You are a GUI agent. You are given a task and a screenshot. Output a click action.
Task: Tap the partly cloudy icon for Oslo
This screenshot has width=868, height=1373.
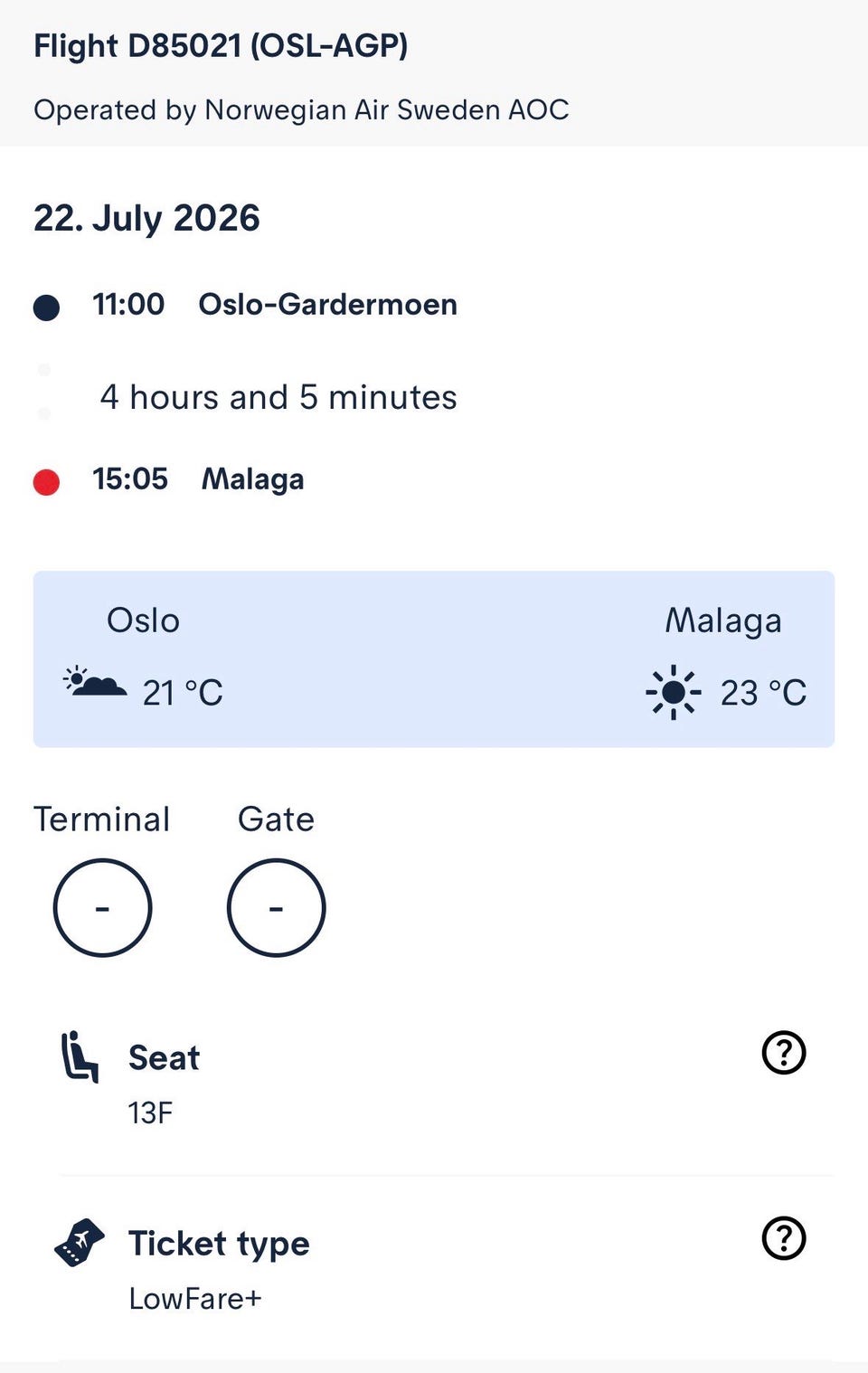pos(95,681)
